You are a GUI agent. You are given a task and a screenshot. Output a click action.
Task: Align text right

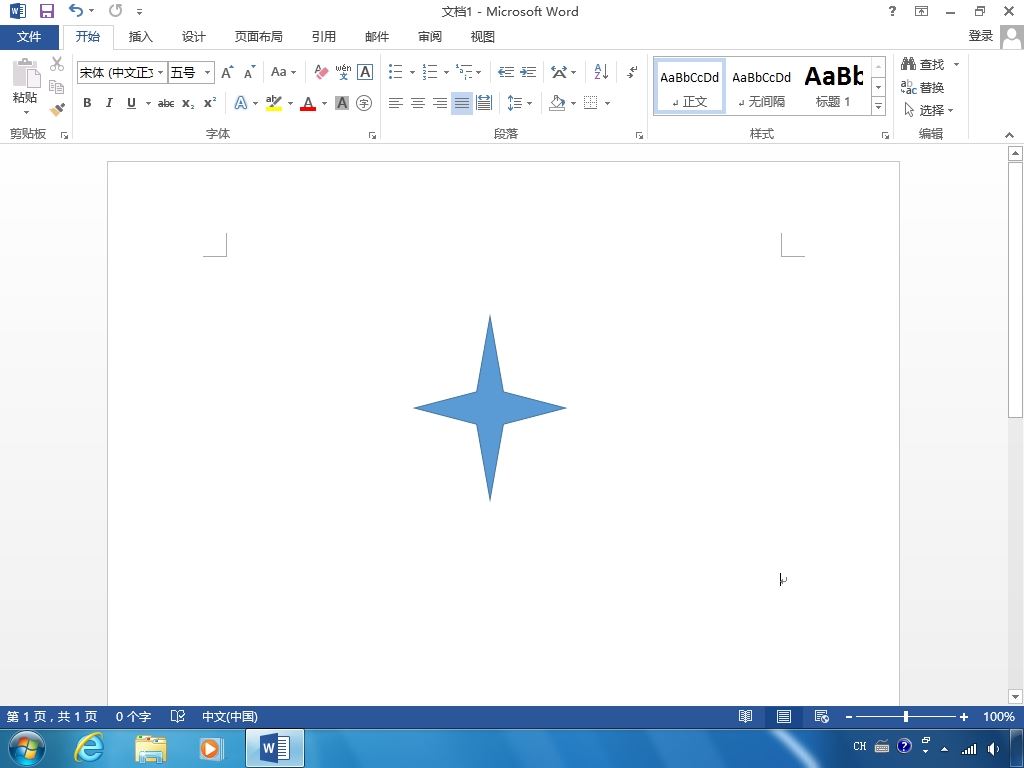tap(440, 103)
